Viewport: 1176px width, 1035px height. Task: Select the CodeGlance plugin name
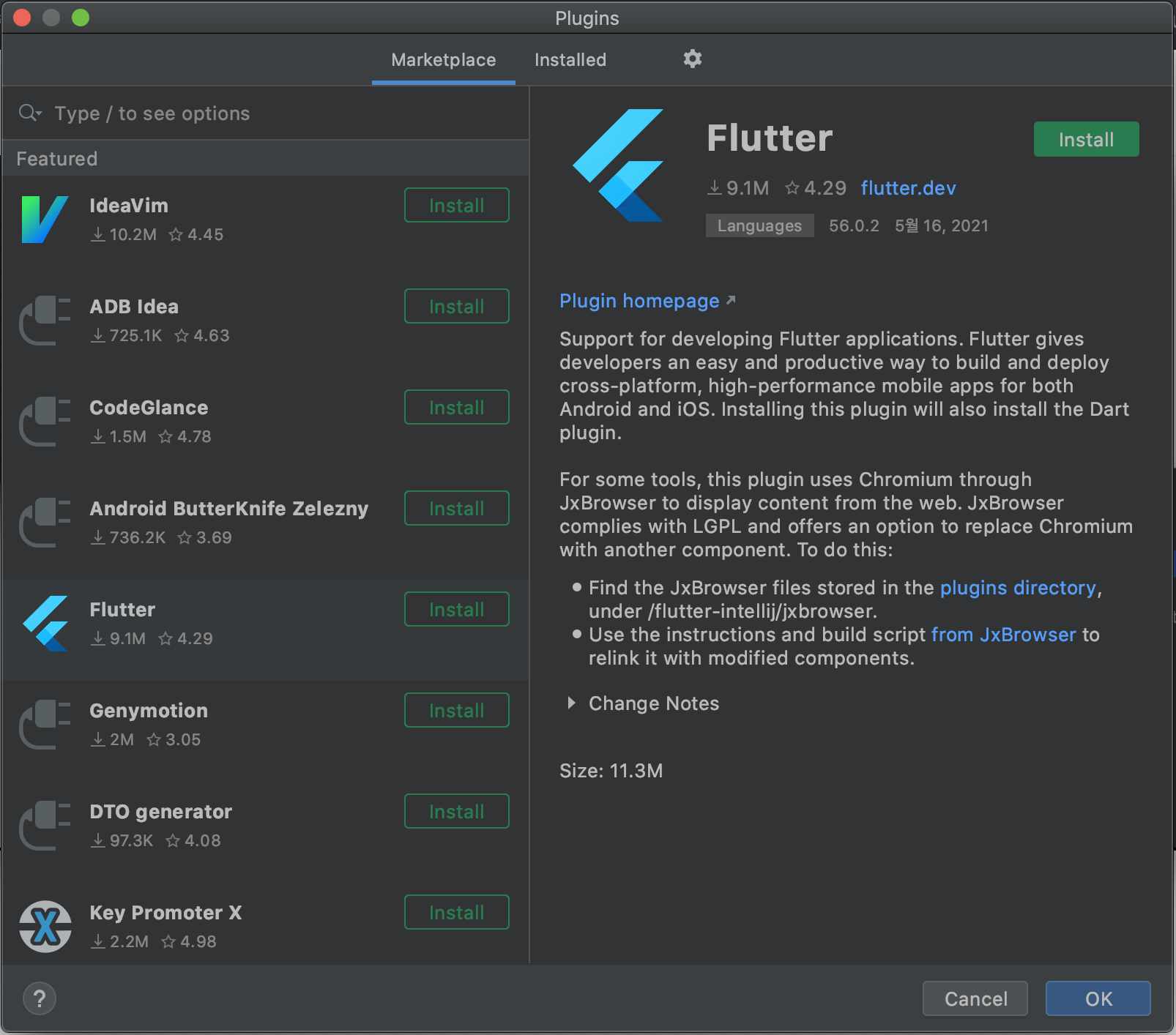149,408
